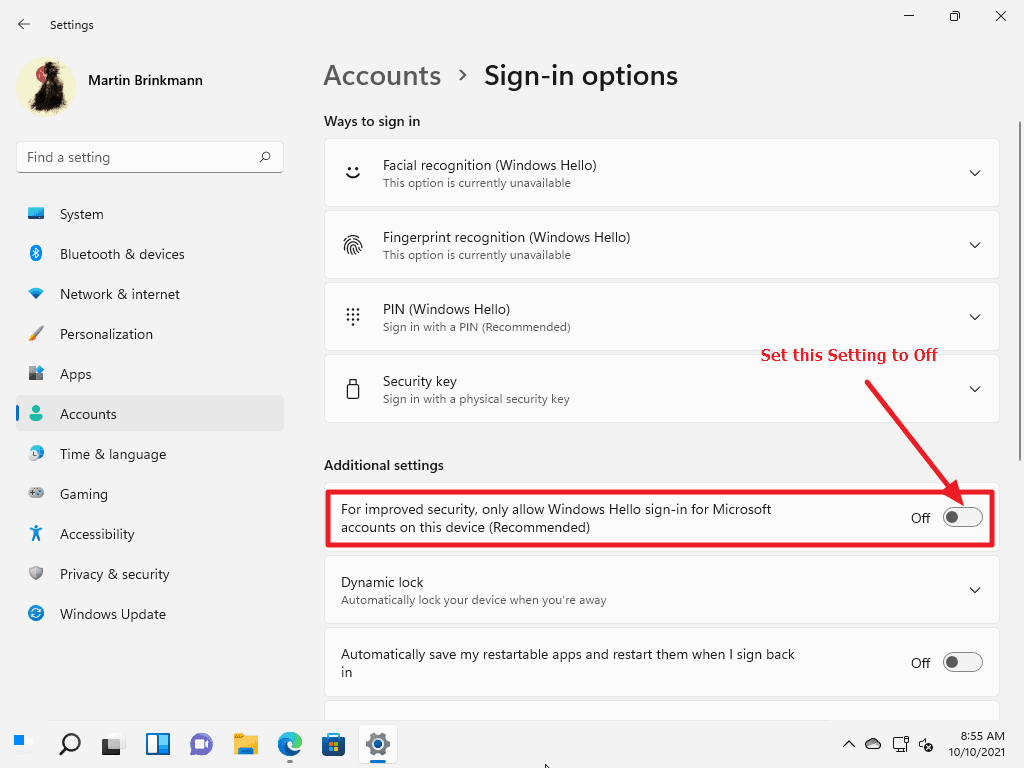Image resolution: width=1024 pixels, height=768 pixels.
Task: Launch Microsoft Edge from the taskbar
Action: click(x=289, y=745)
